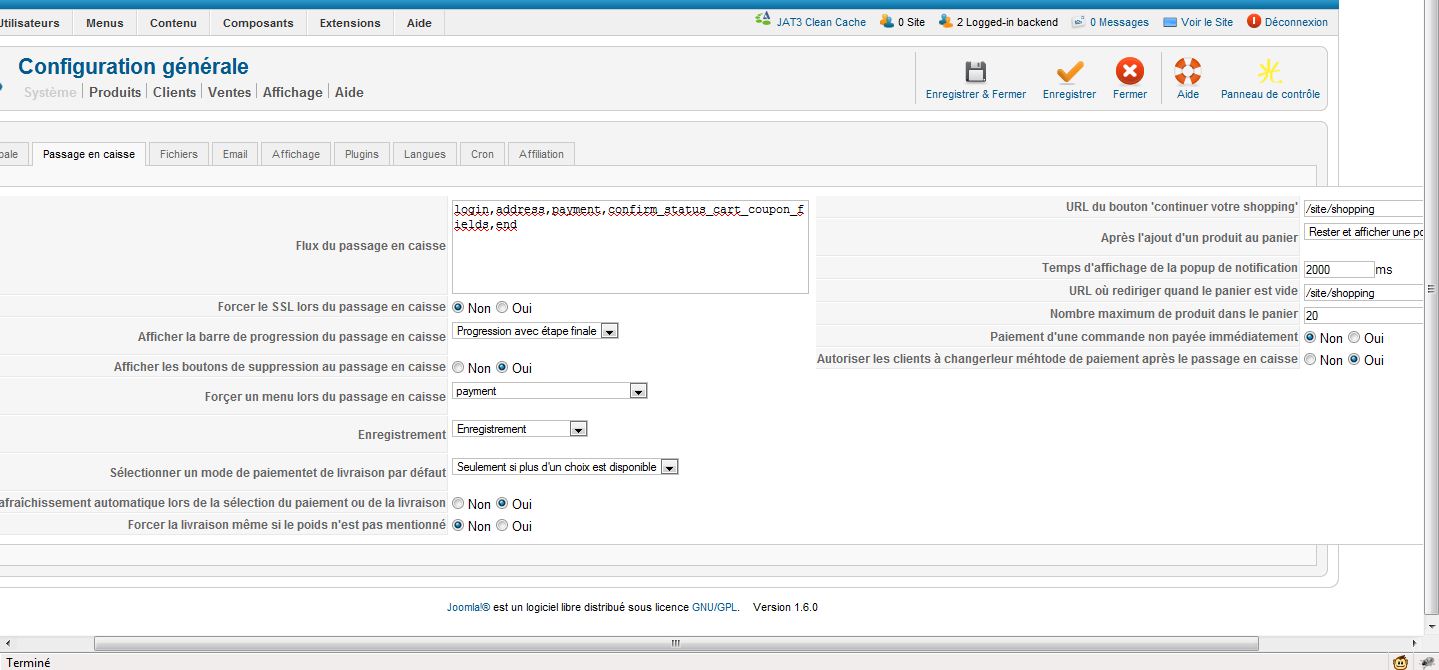
Task: Select Oui for rafraîchissement automatique
Action: click(x=502, y=504)
